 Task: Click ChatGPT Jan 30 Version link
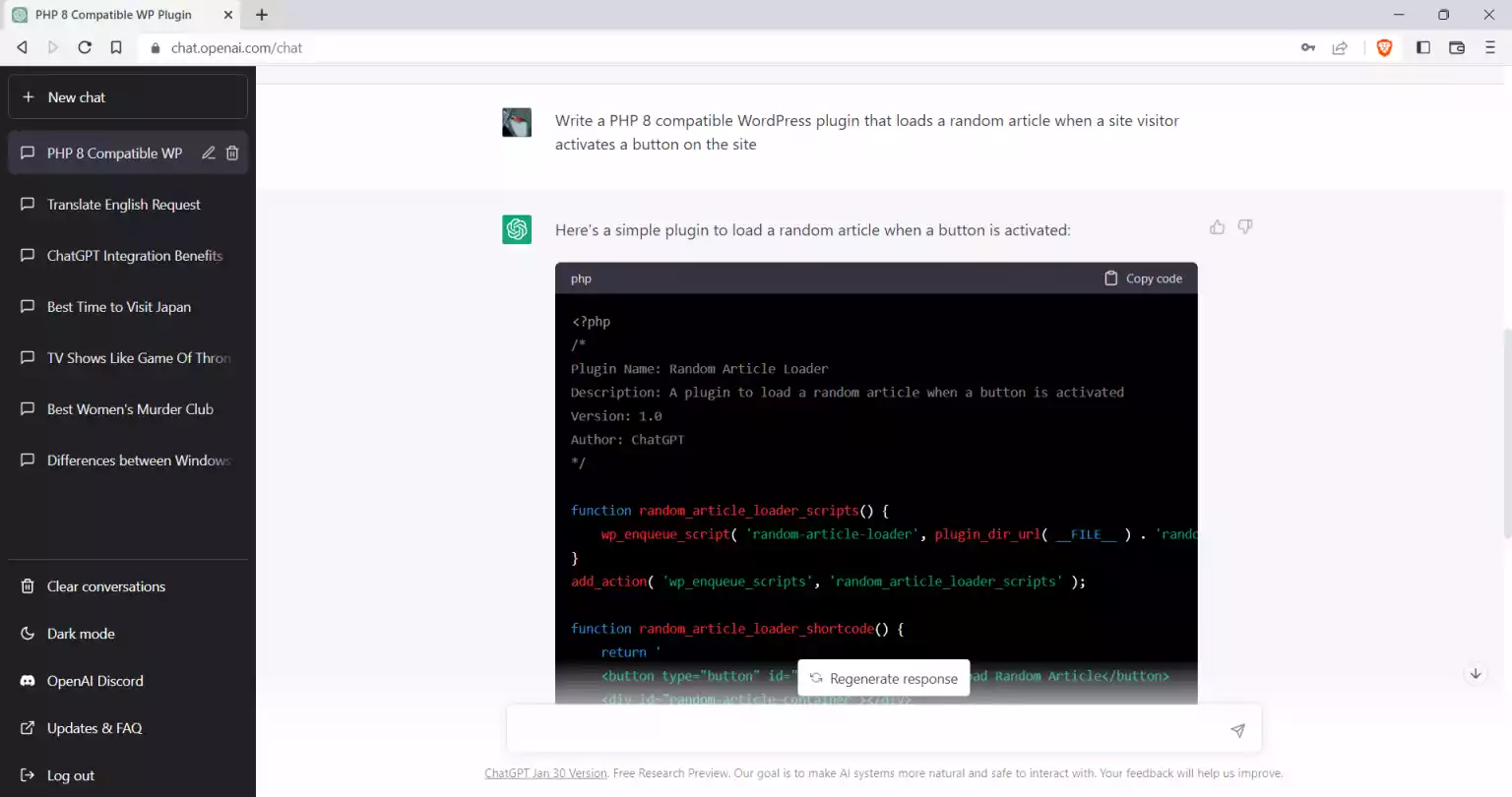coord(545,773)
